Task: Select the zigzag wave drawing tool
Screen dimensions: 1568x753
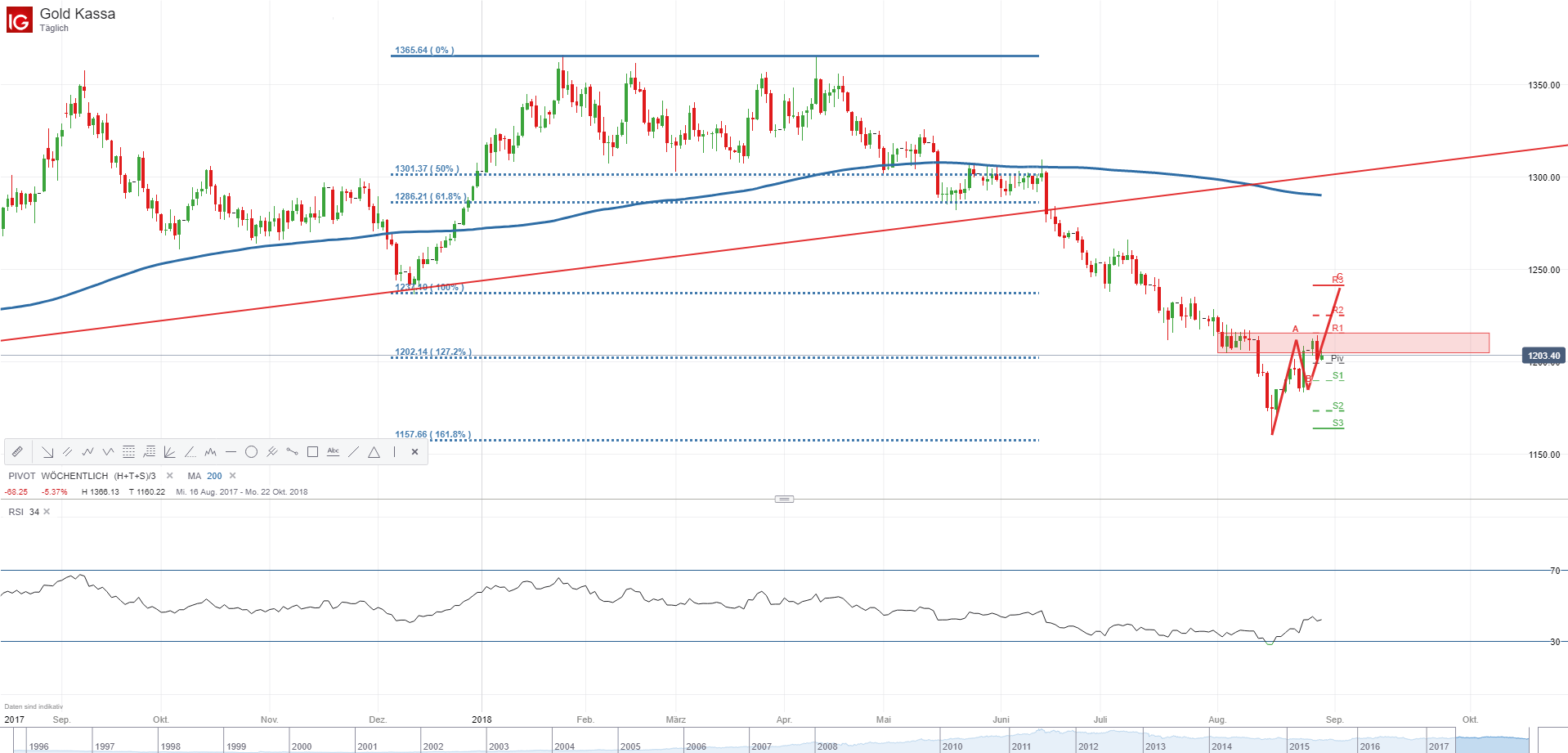Action: (88, 451)
